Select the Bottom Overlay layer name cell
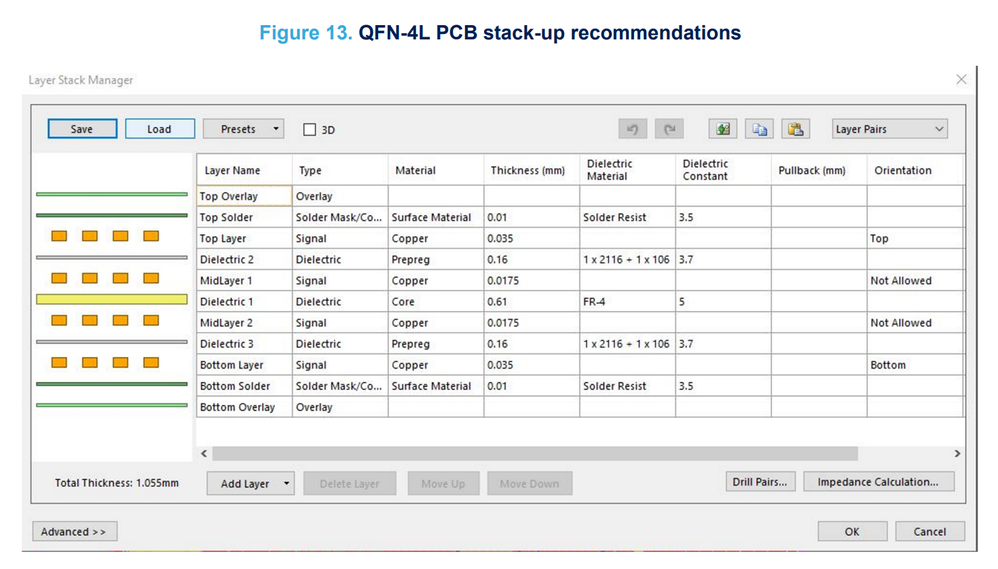Screen dimensions: 998x569 point(244,407)
